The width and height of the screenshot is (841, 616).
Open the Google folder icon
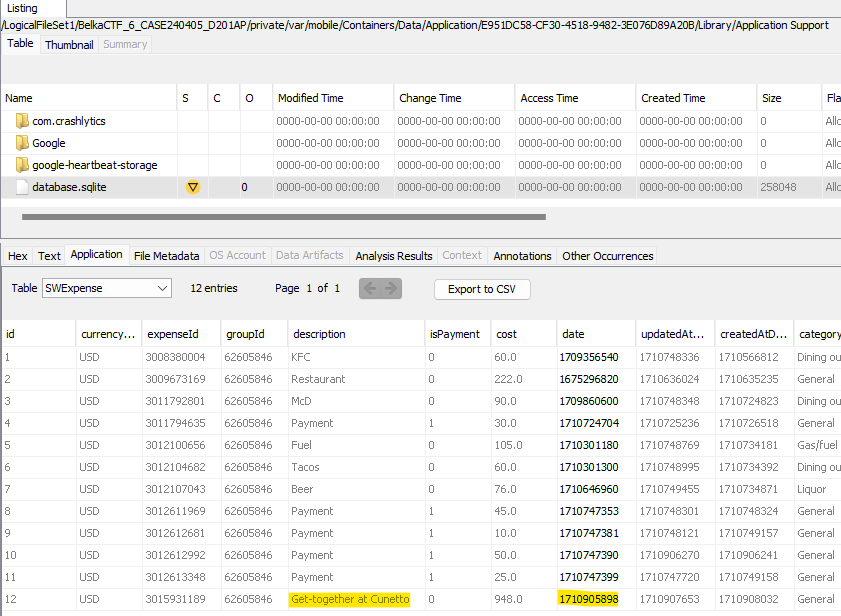[22, 143]
